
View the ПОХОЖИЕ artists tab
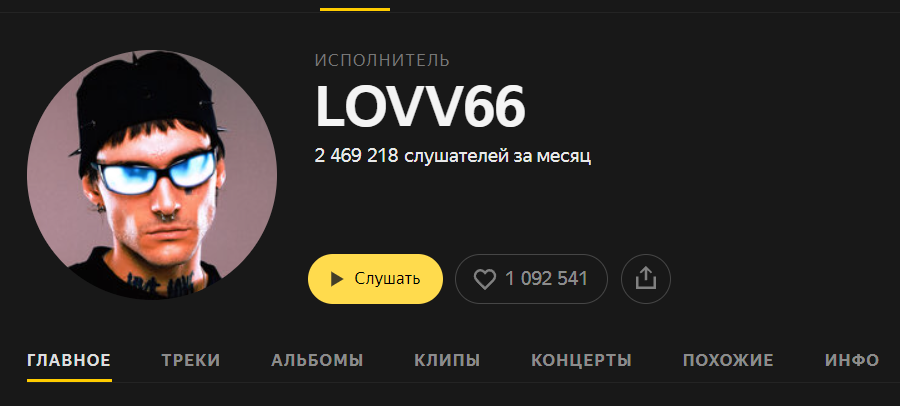(728, 361)
